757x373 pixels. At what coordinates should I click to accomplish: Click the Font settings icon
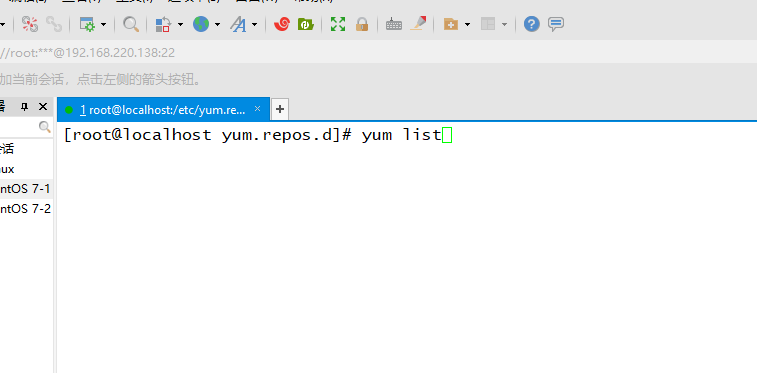coord(238,24)
